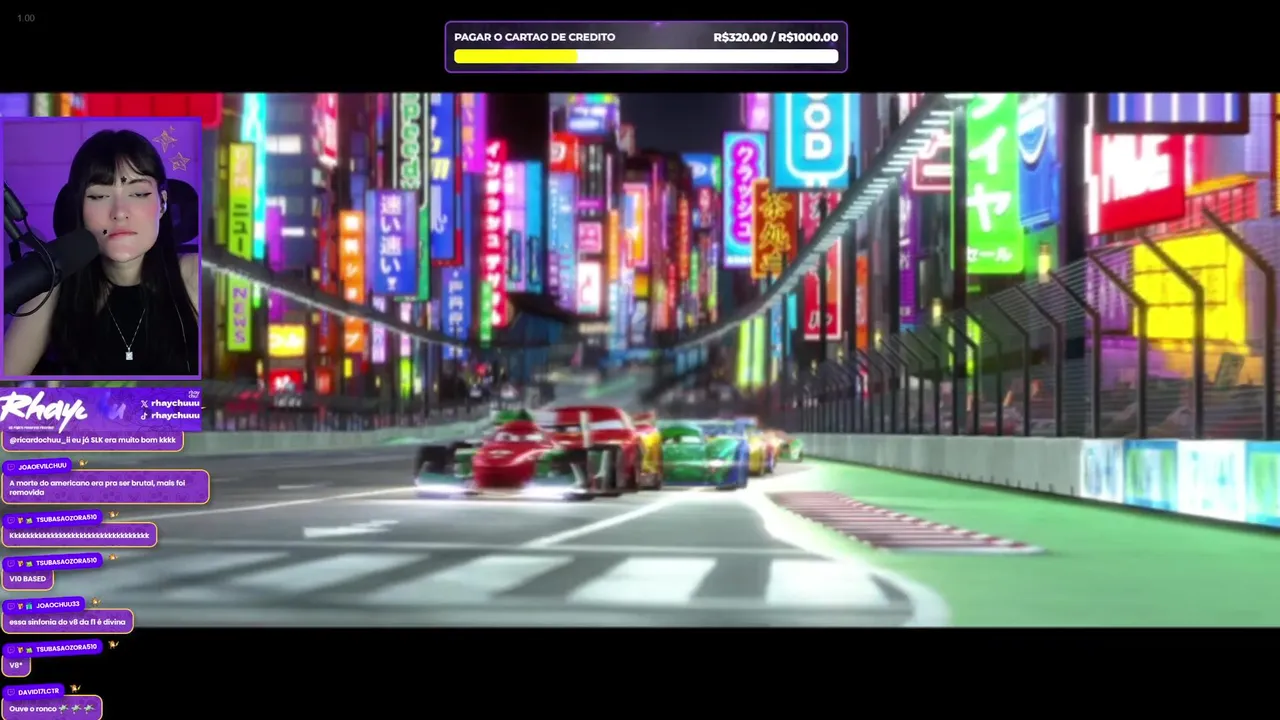Viewport: 1280px width, 720px height.
Task: Click the TikTok logo beside rhaychuuu
Action: [x=144, y=415]
